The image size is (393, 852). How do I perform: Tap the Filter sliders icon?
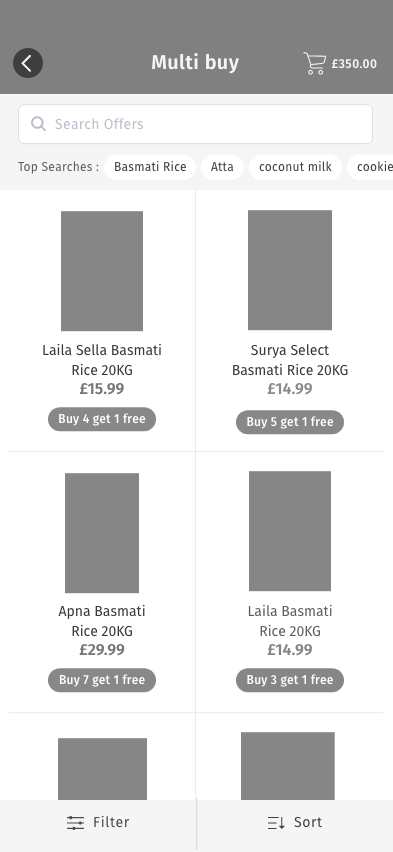pyautogui.click(x=76, y=823)
